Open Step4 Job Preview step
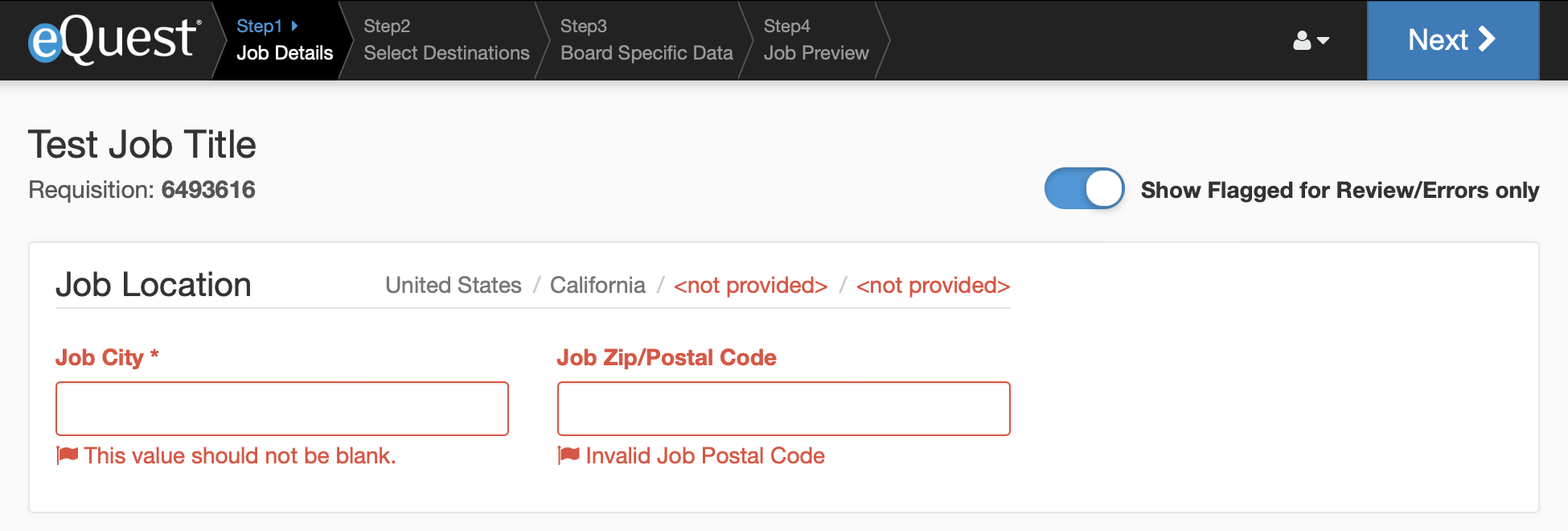Image resolution: width=1568 pixels, height=531 pixels. pyautogui.click(x=816, y=40)
